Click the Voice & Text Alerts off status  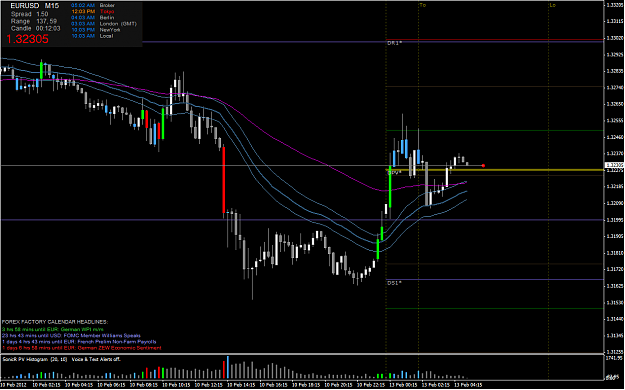pos(96,359)
